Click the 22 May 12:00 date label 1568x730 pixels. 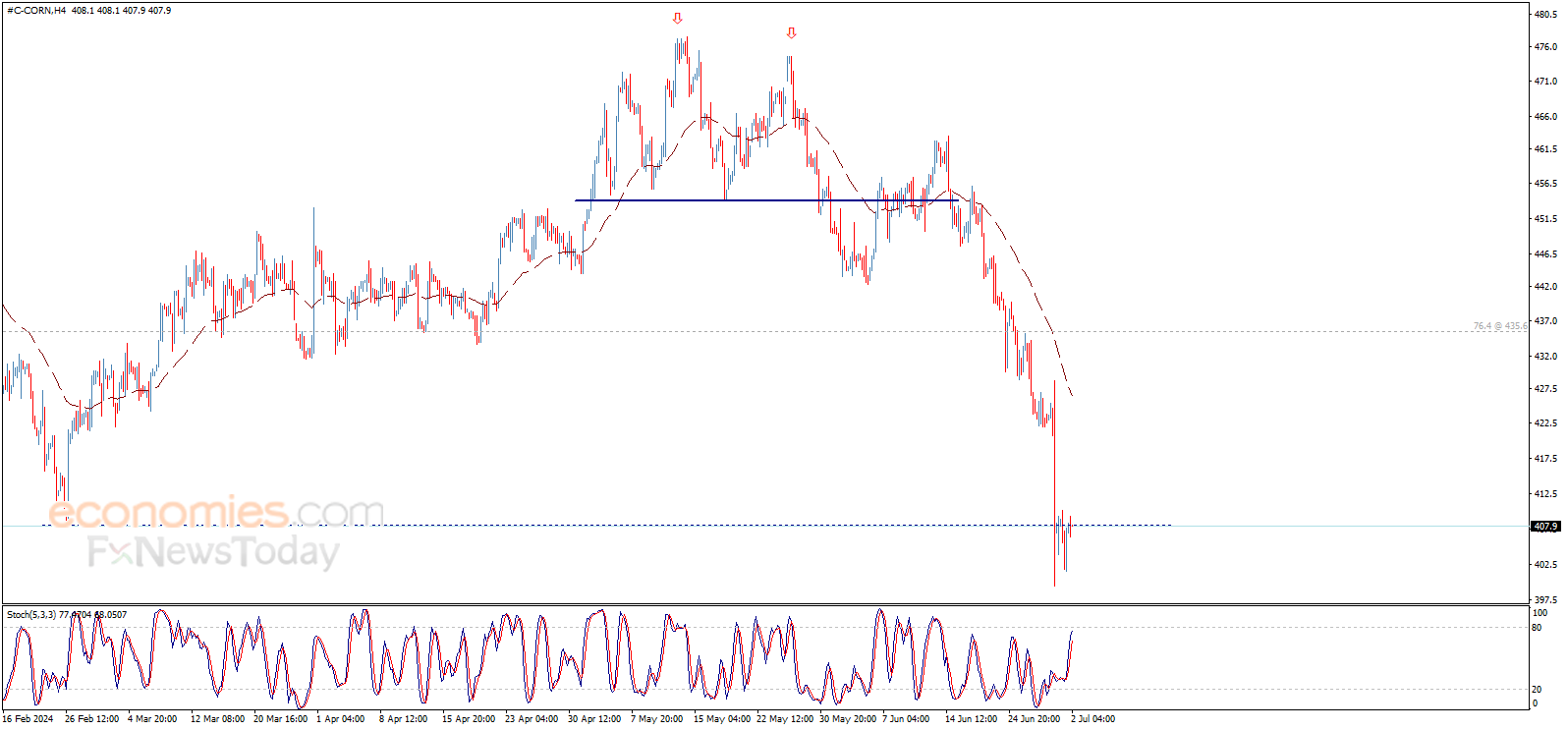point(785,719)
